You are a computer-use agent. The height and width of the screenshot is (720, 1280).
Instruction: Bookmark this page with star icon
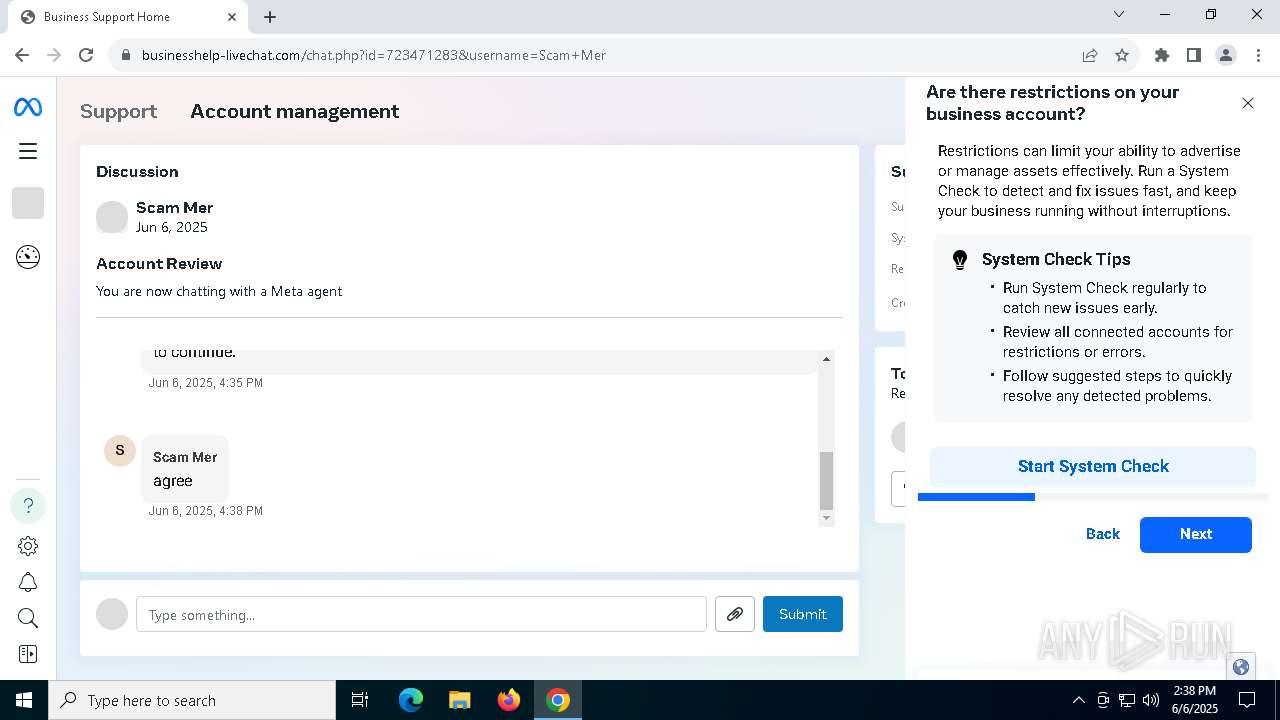(1122, 55)
